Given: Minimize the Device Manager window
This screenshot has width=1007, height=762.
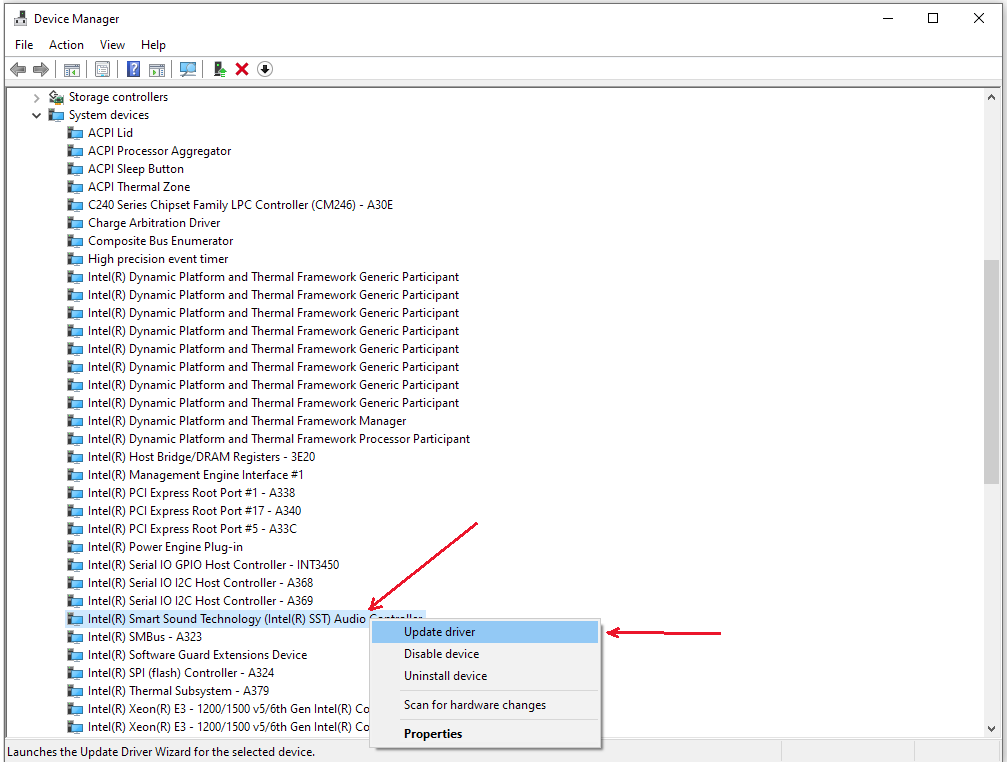Looking at the screenshot, I should coord(888,18).
